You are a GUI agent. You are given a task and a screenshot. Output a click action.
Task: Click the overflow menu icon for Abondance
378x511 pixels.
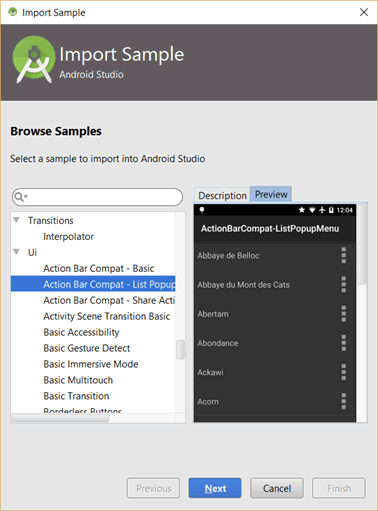coord(343,343)
